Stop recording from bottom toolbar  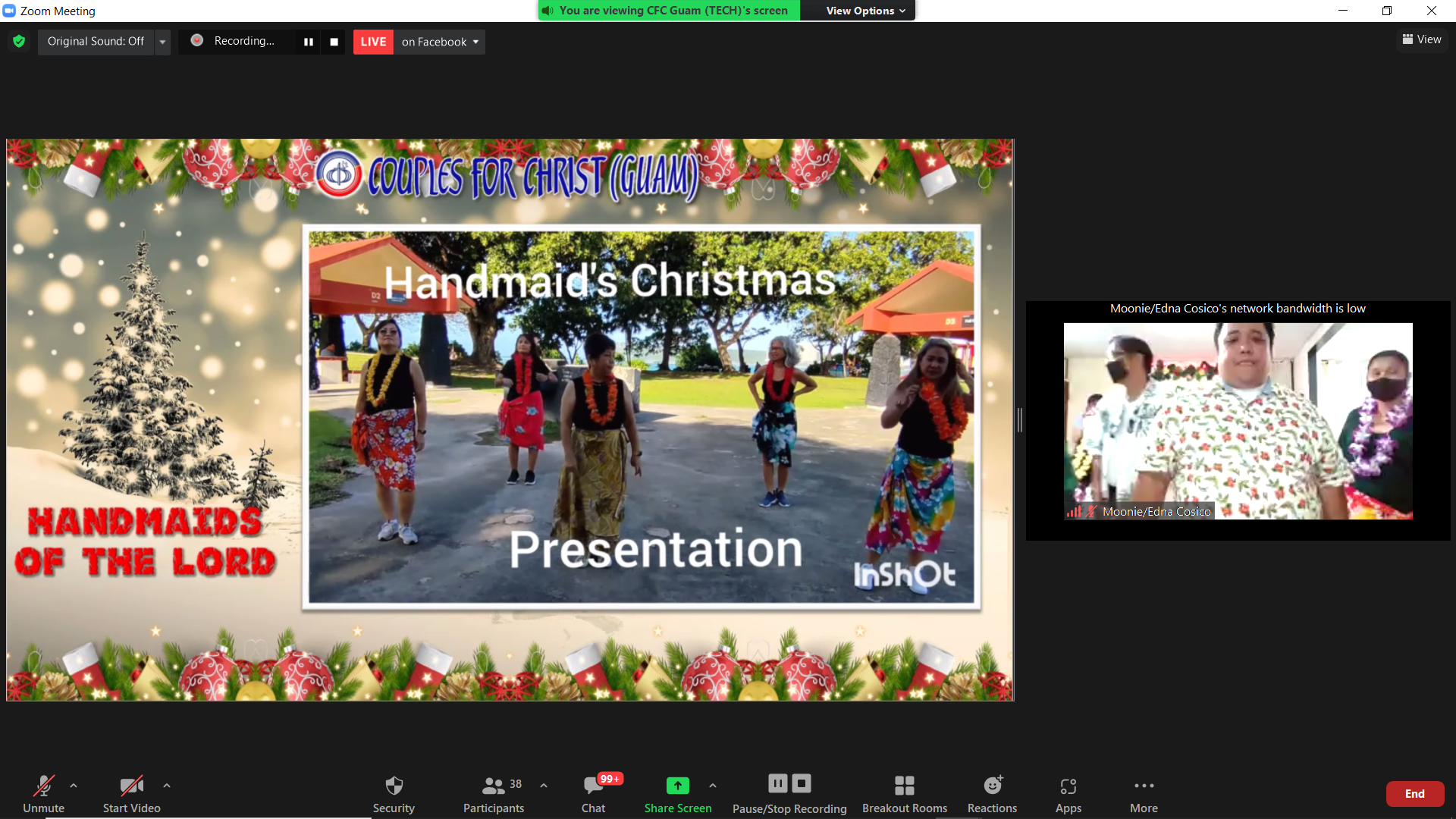tap(802, 783)
